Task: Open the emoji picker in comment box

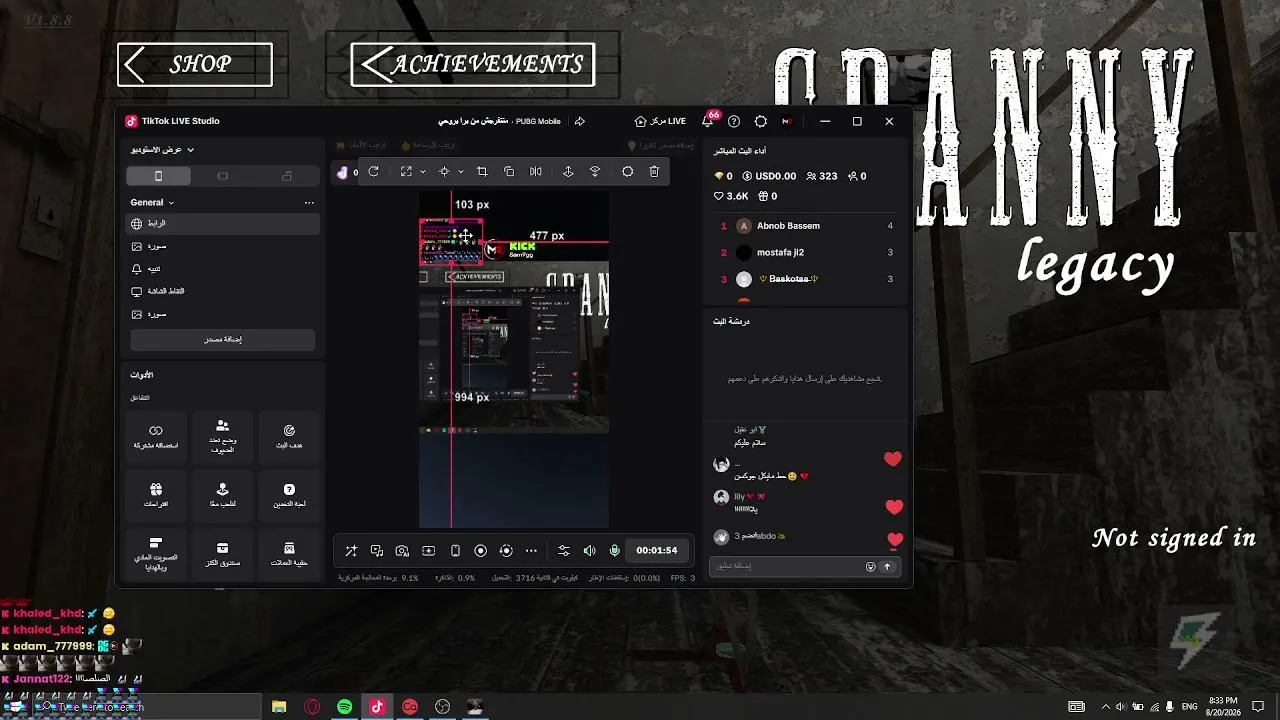Action: (x=870, y=566)
